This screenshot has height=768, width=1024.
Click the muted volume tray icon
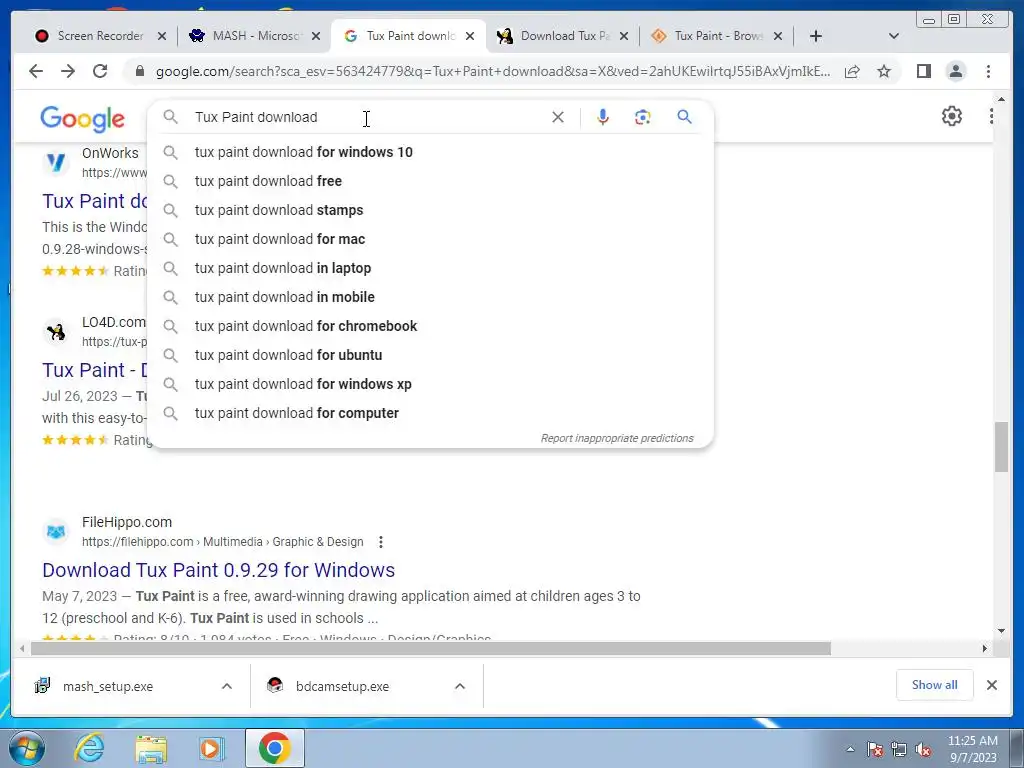coord(923,749)
